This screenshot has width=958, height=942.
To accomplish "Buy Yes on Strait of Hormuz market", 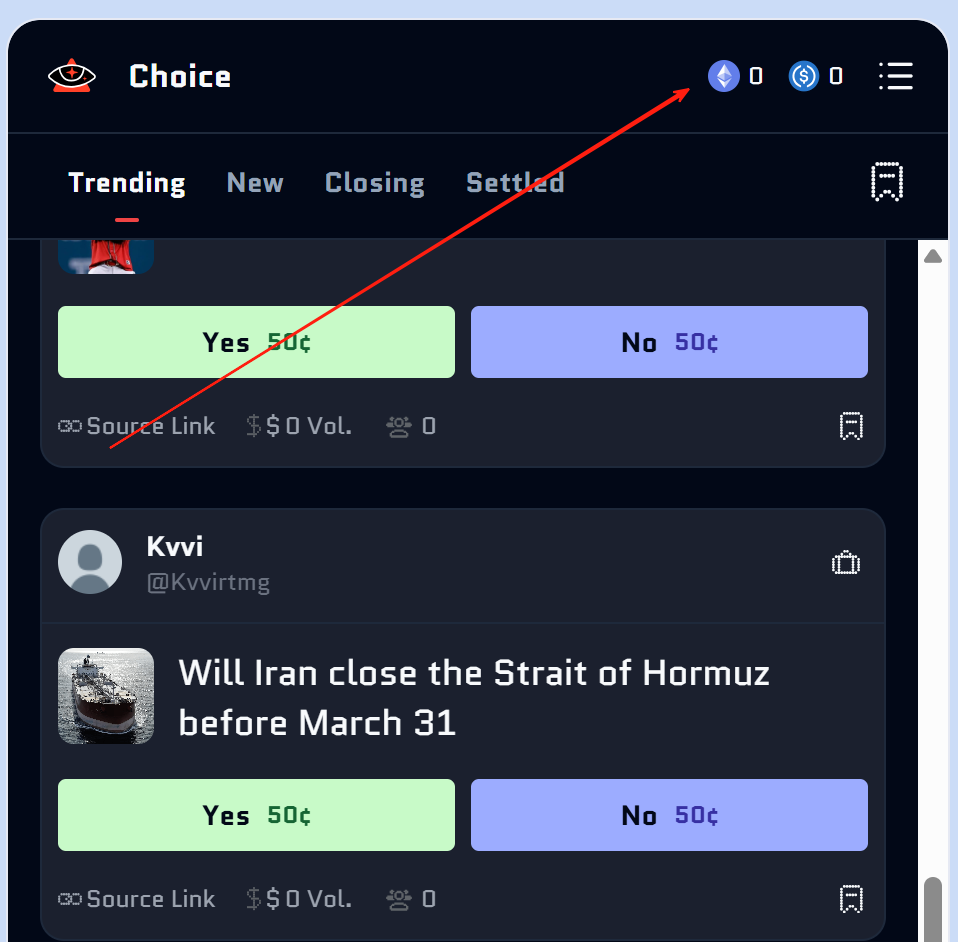I will pos(256,815).
